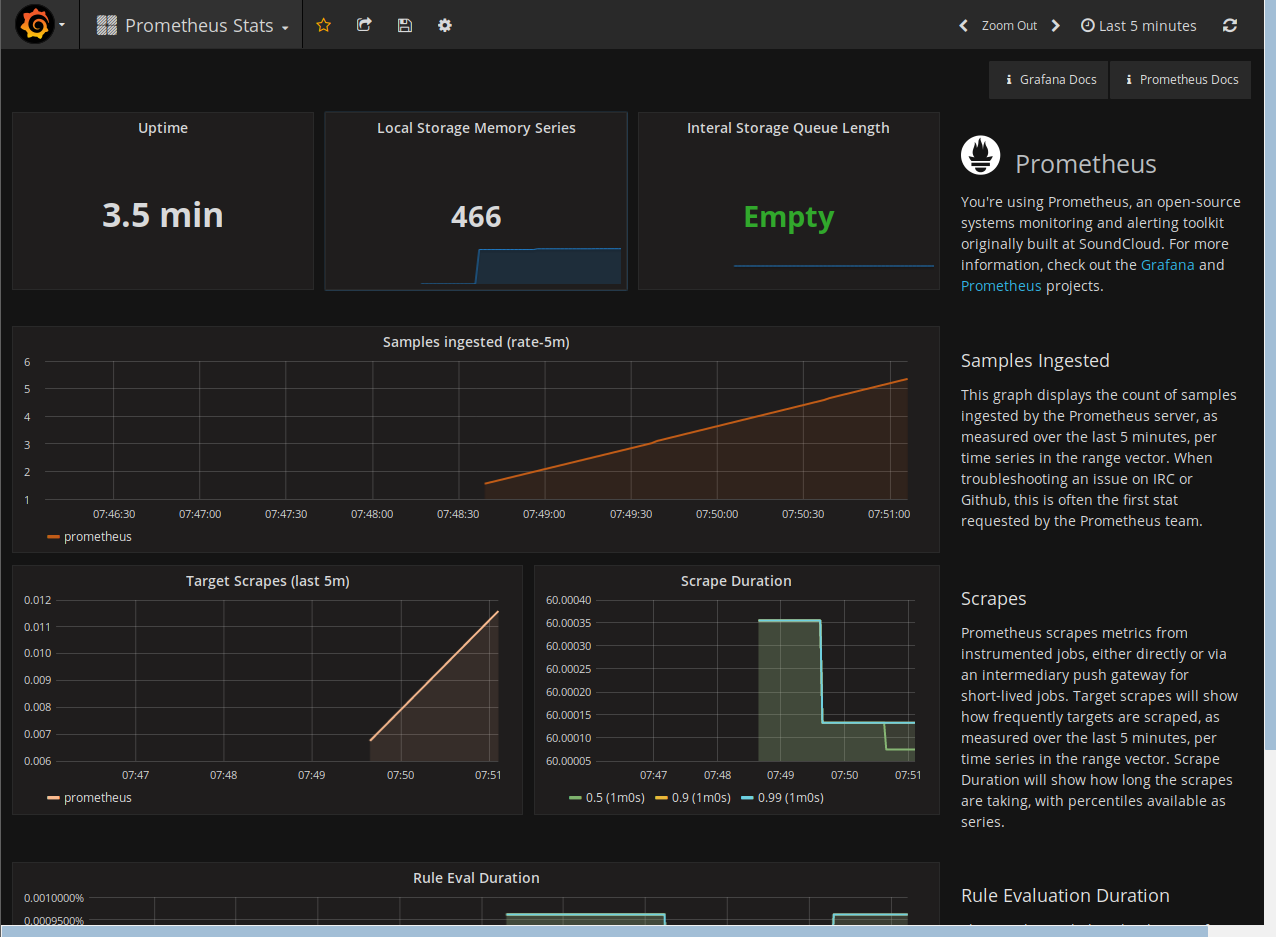1276x937 pixels.
Task: Open dashboard settings via the gear icon
Action: pos(444,25)
